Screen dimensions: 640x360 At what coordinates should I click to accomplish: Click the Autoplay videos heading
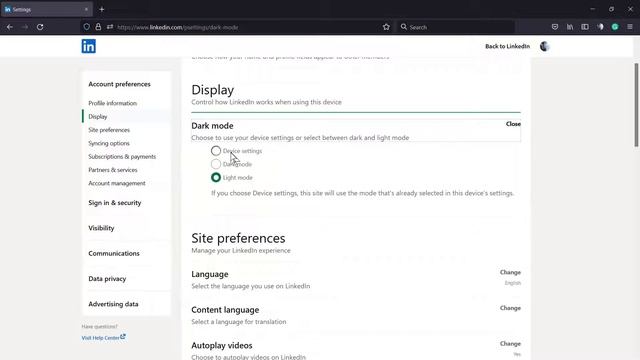point(222,345)
